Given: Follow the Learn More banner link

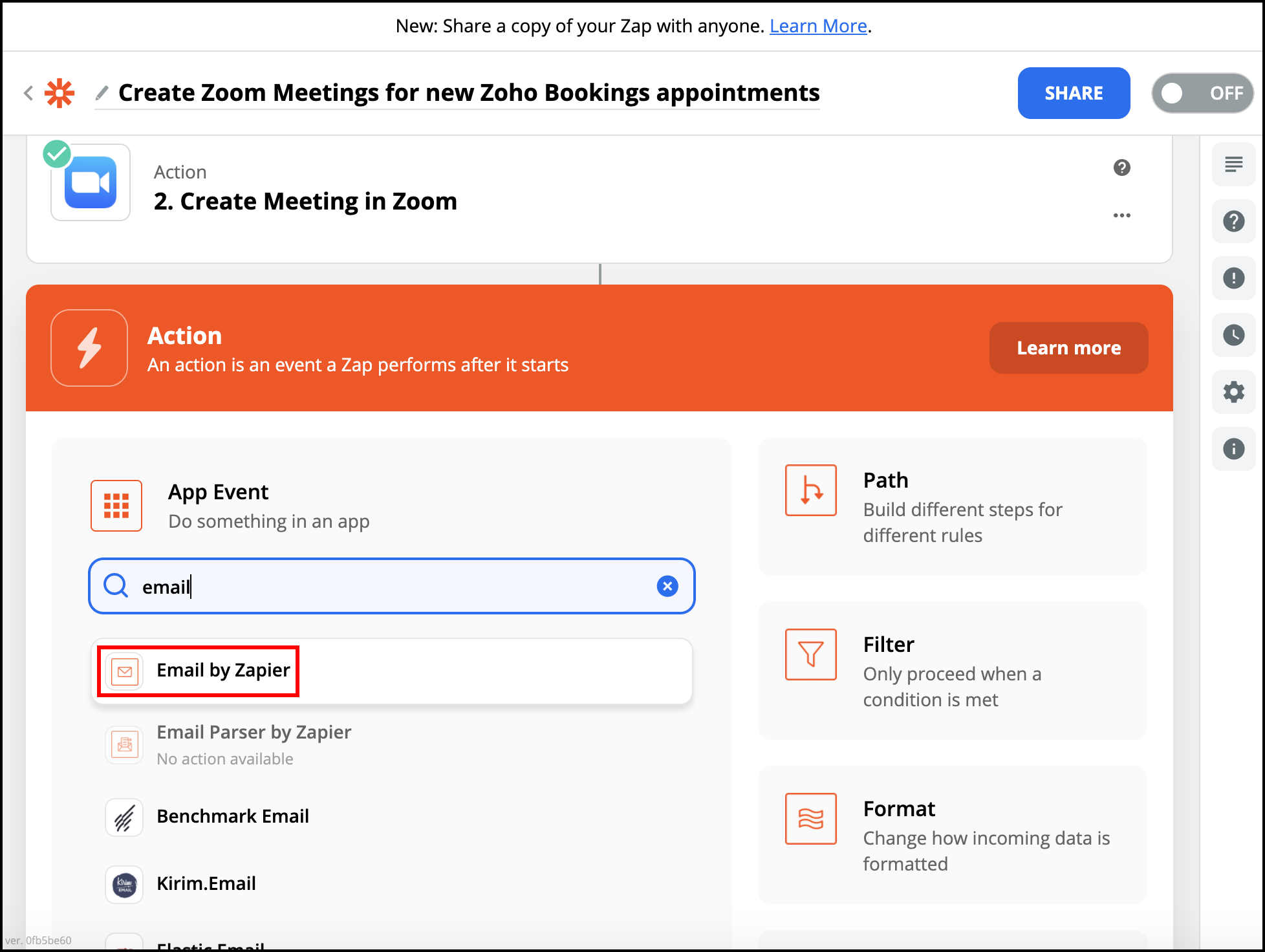Looking at the screenshot, I should click(x=817, y=26).
